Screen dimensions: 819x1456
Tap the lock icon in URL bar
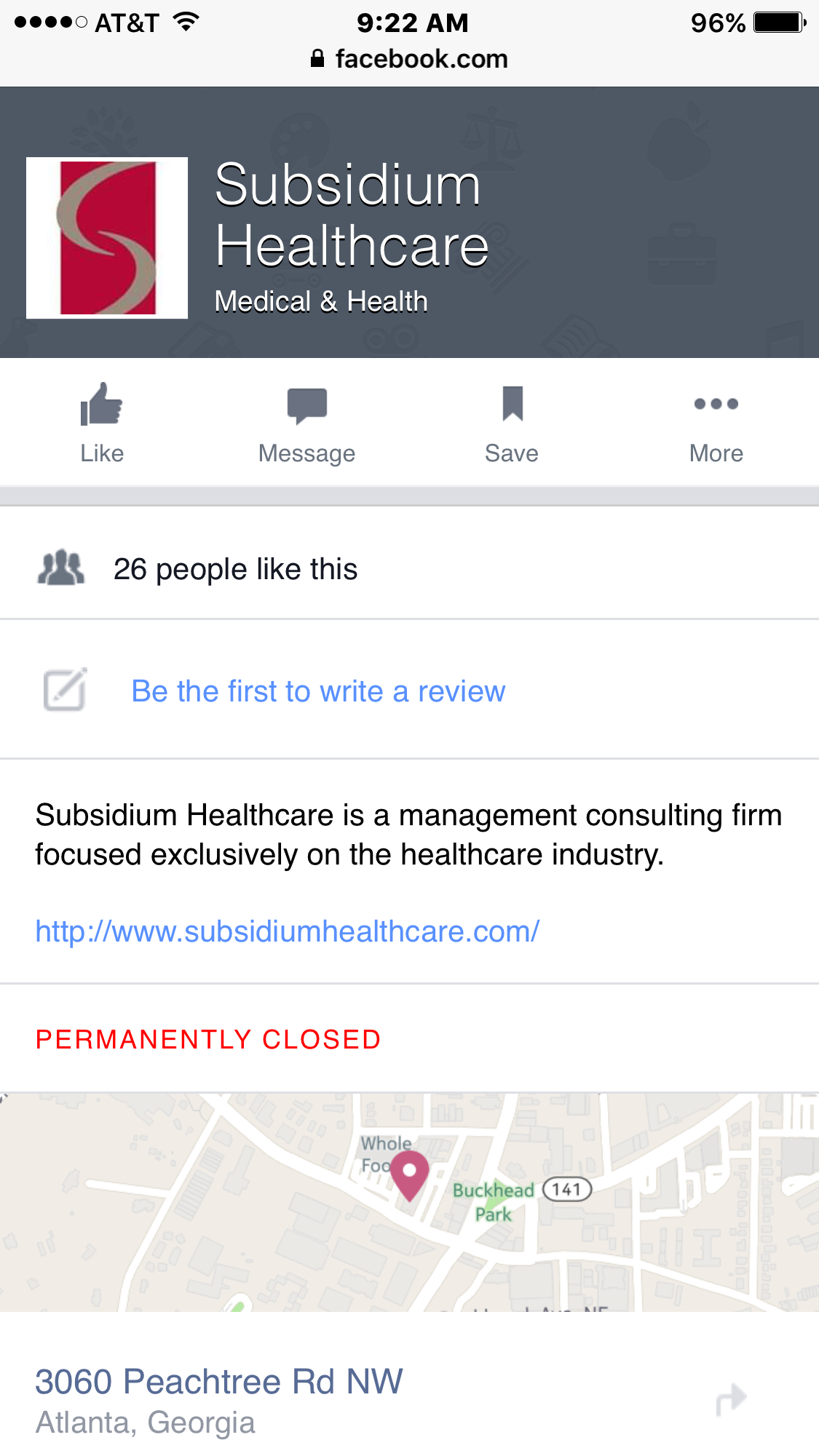[x=317, y=59]
